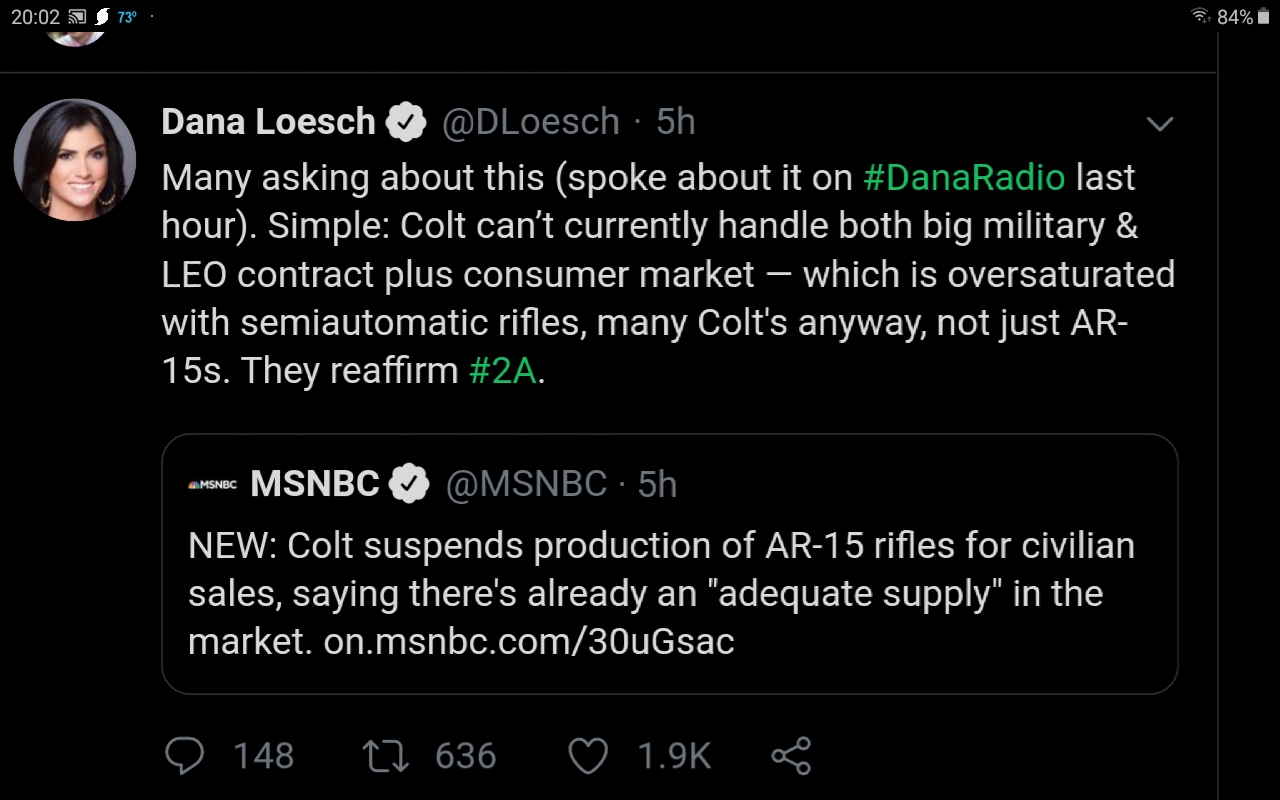Reply to Dana Loesch's tweet
This screenshot has height=800, width=1280.
(x=185, y=756)
